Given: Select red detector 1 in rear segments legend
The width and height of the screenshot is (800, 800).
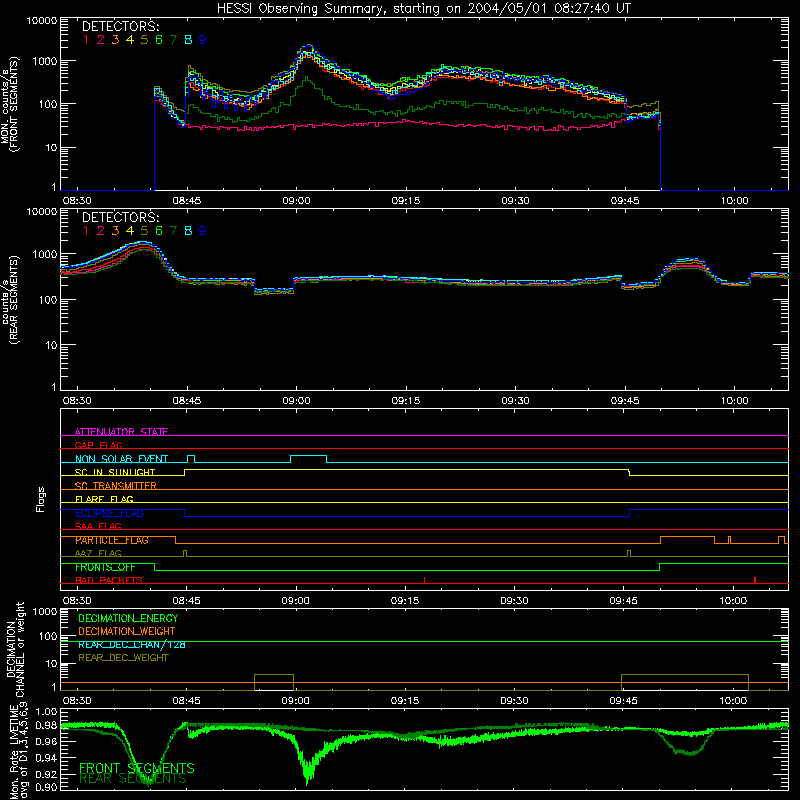Looking at the screenshot, I should (x=86, y=231).
